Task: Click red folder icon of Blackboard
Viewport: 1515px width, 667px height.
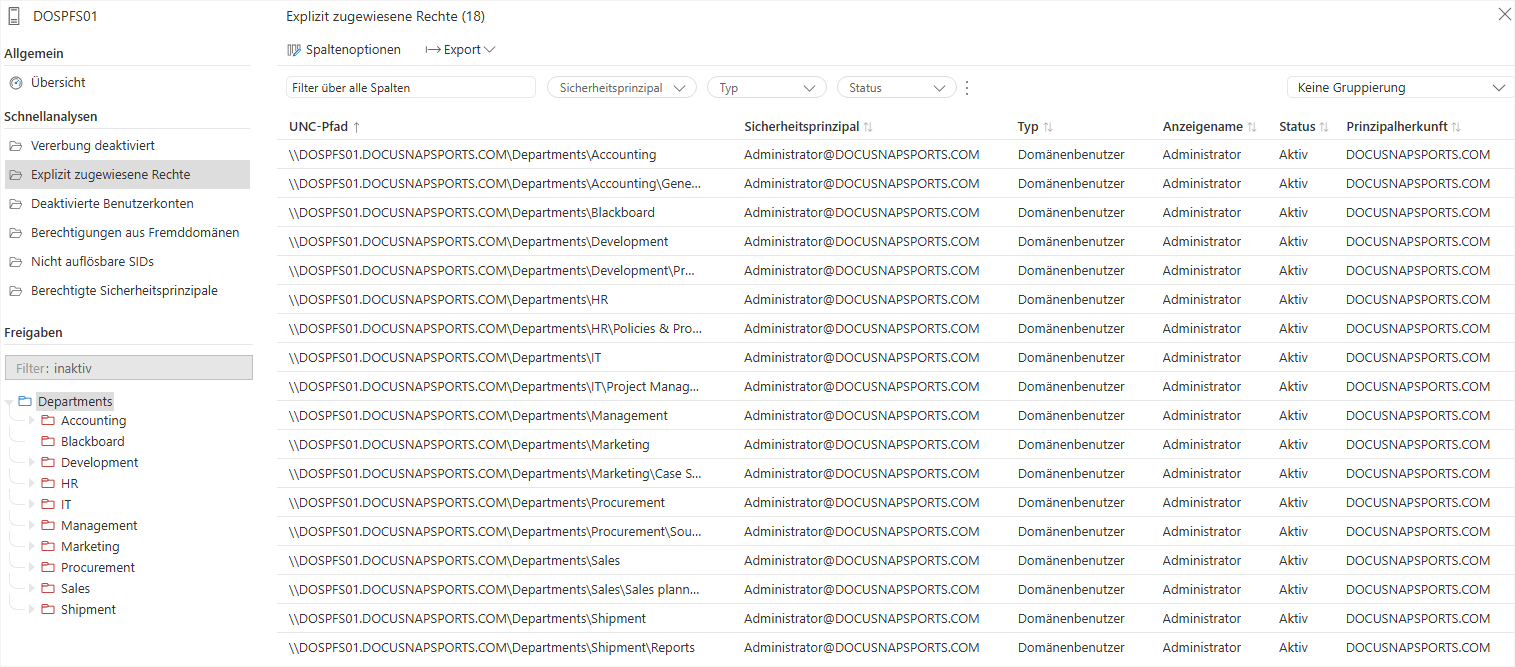Action: pyautogui.click(x=48, y=442)
